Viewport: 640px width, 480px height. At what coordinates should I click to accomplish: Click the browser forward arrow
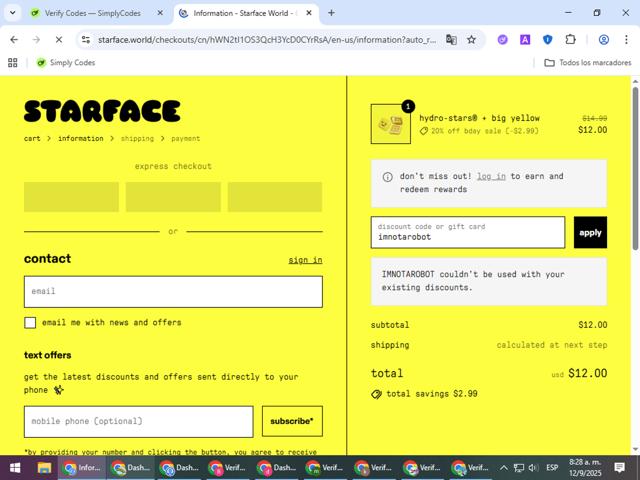point(36,40)
